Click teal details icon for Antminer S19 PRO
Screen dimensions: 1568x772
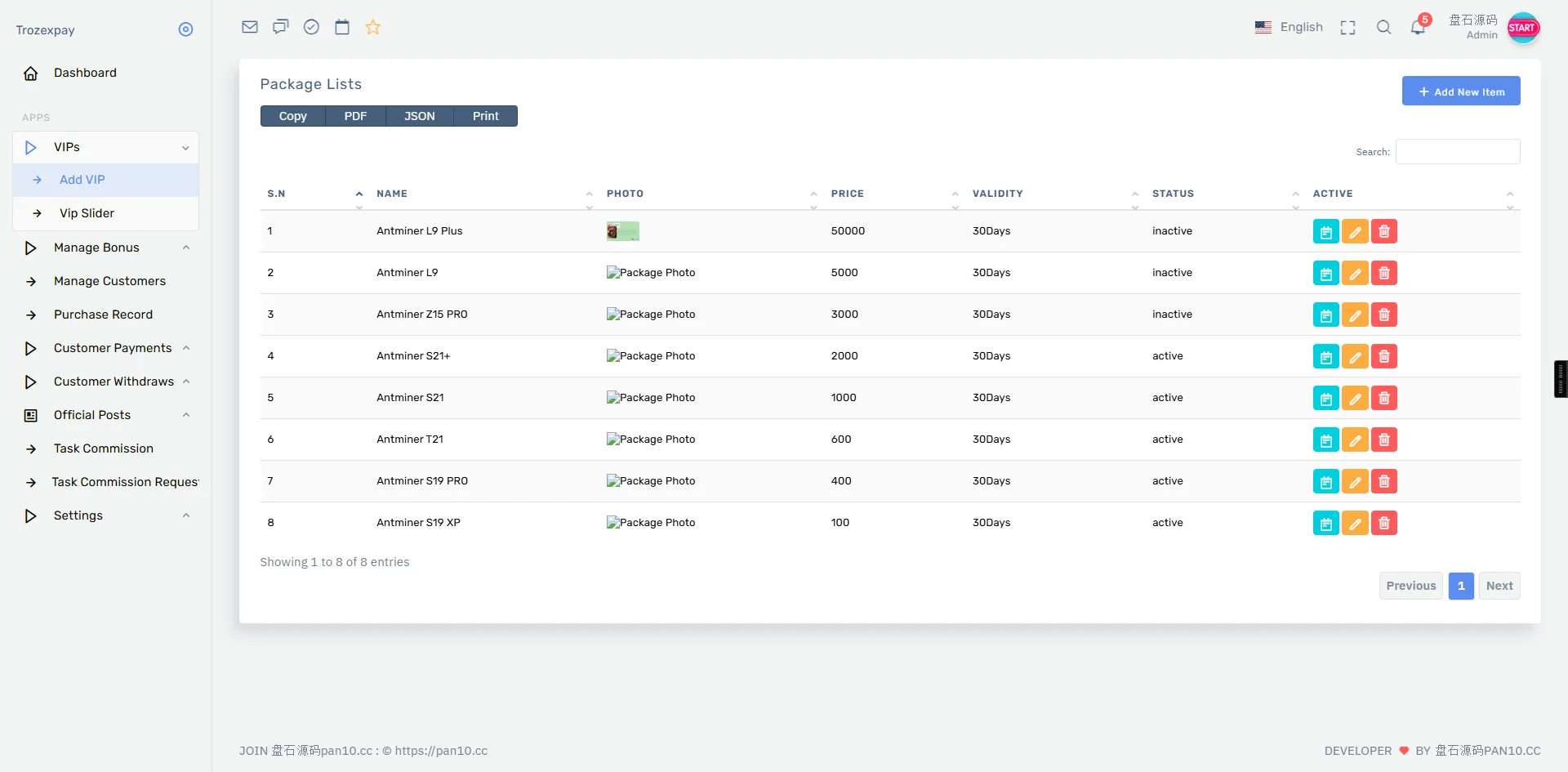(x=1326, y=482)
